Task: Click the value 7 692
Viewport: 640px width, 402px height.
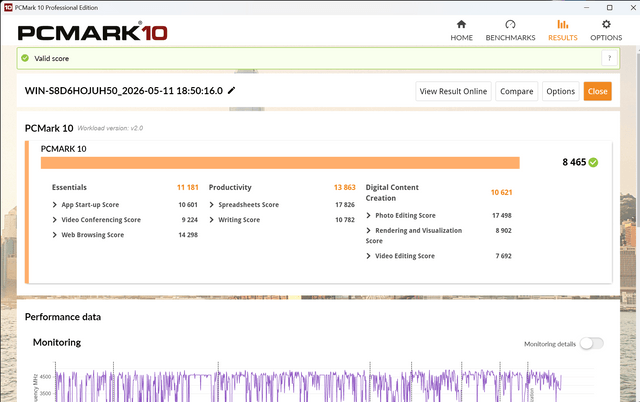Action: tap(503, 256)
